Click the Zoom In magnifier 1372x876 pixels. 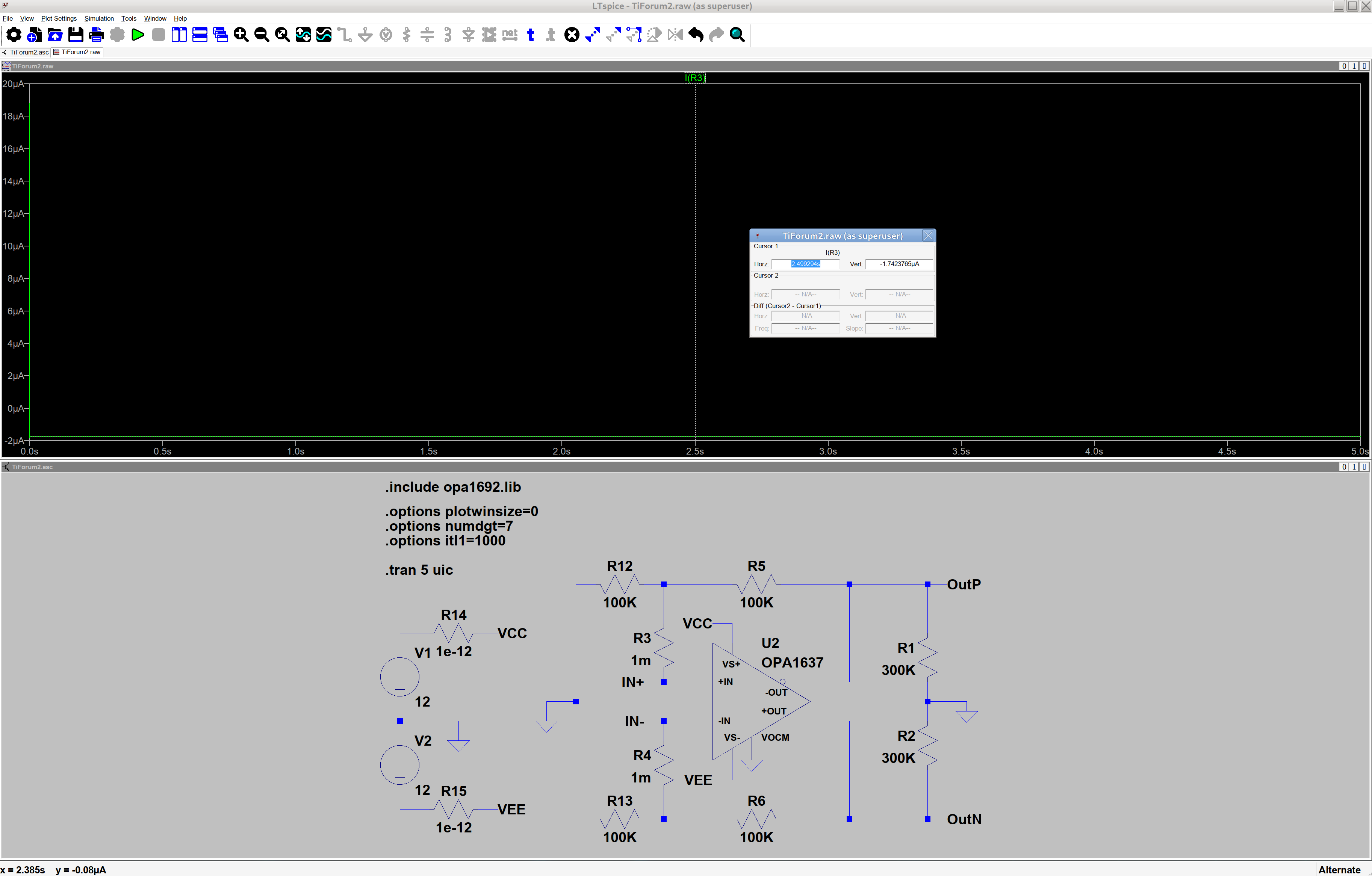[241, 35]
